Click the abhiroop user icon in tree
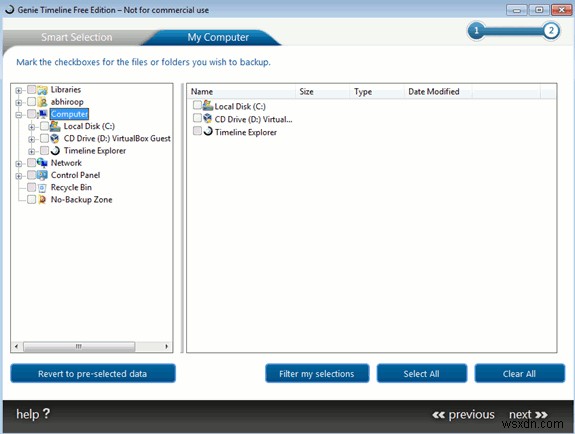This screenshot has width=575, height=434. click(x=43, y=102)
